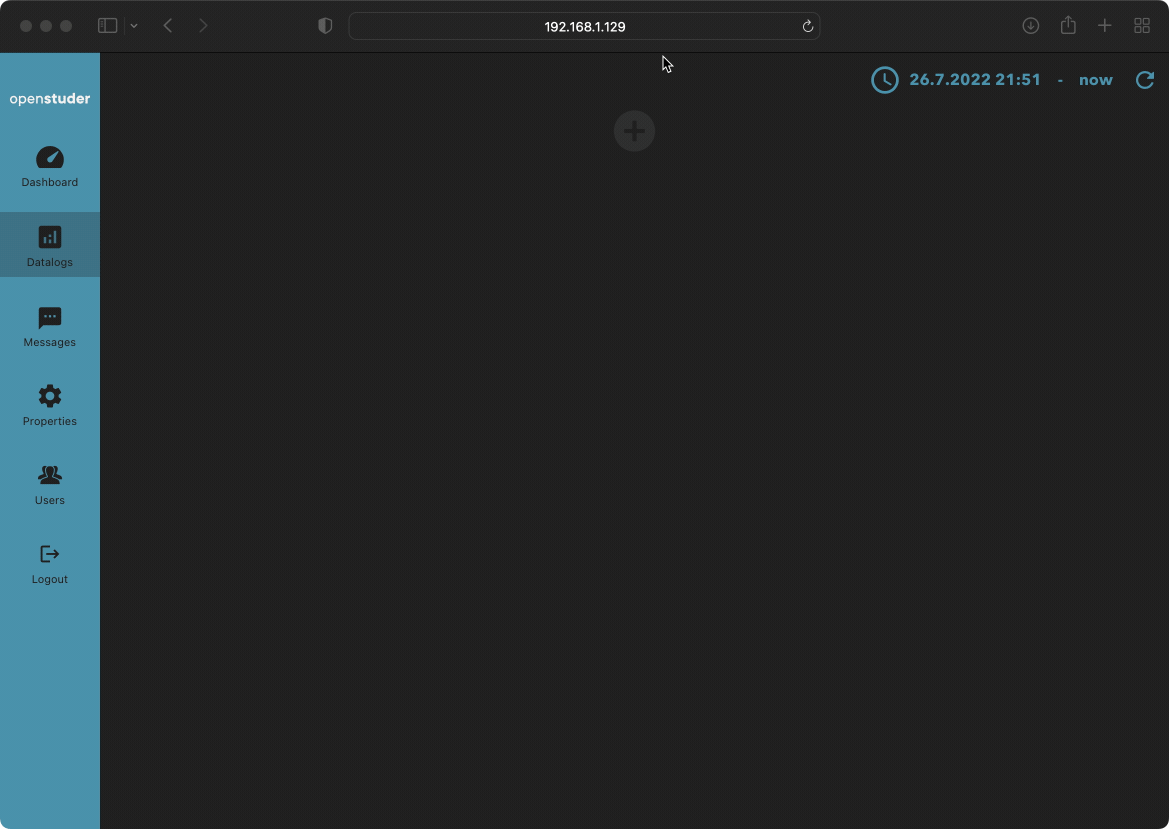Change the end time labeled now

1095,80
